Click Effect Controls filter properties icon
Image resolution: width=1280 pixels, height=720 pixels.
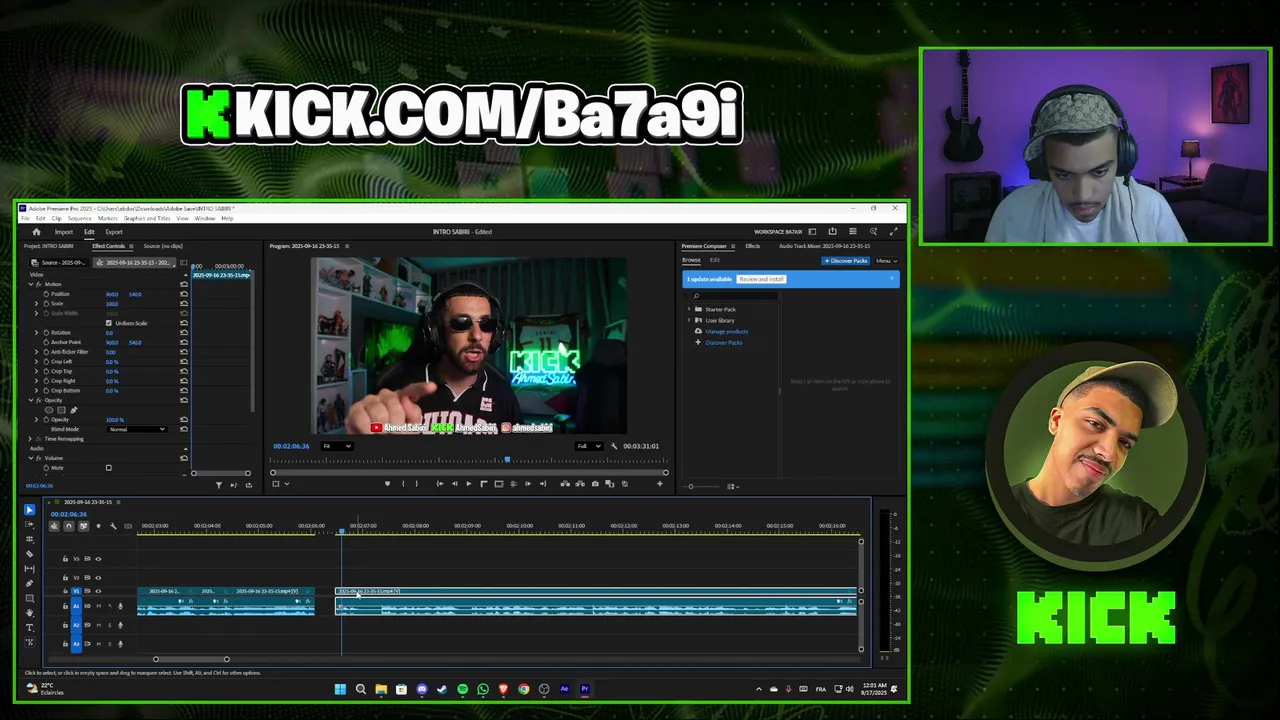218,485
